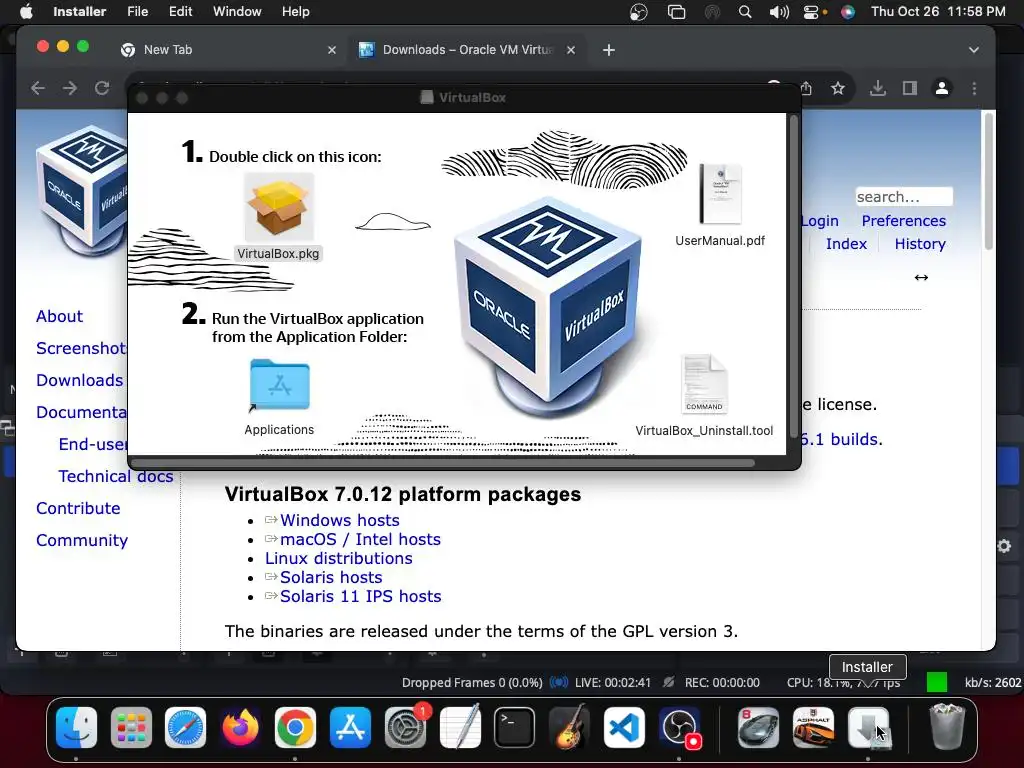This screenshot has width=1024, height=768.
Task: Open the Trash in the dock
Action: (947, 726)
